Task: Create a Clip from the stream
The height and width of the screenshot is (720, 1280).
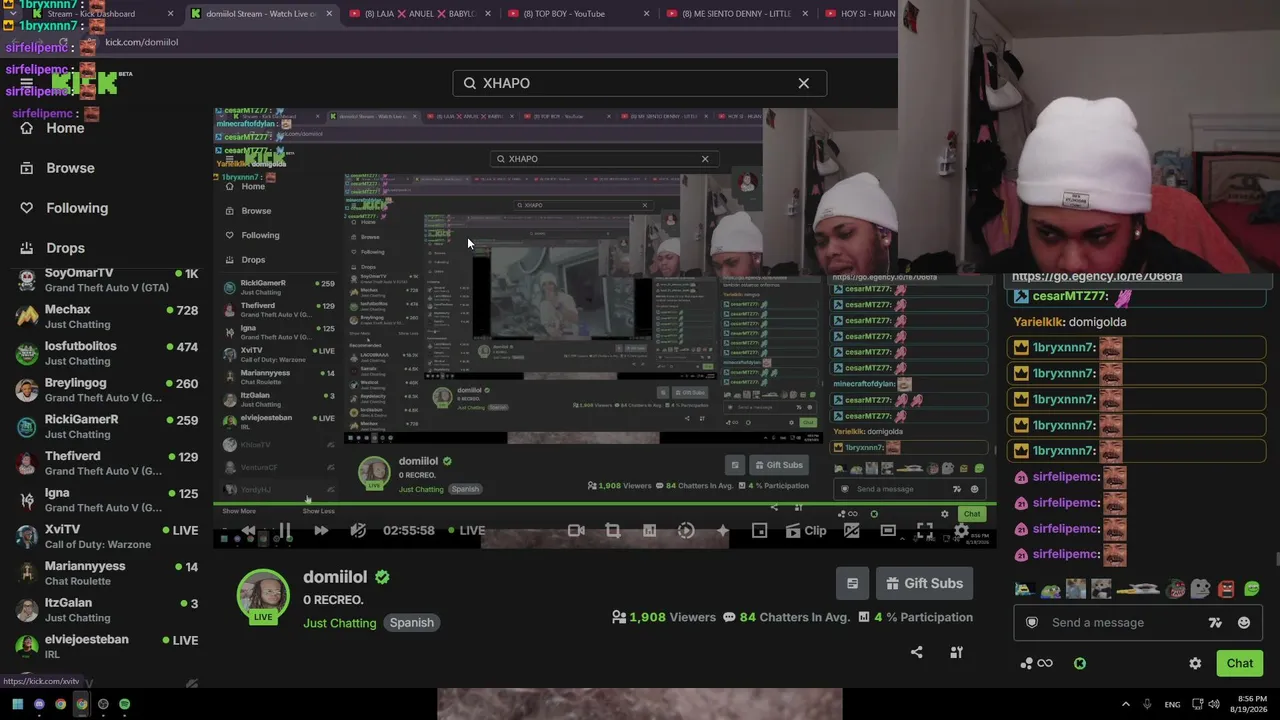Action: click(x=806, y=531)
